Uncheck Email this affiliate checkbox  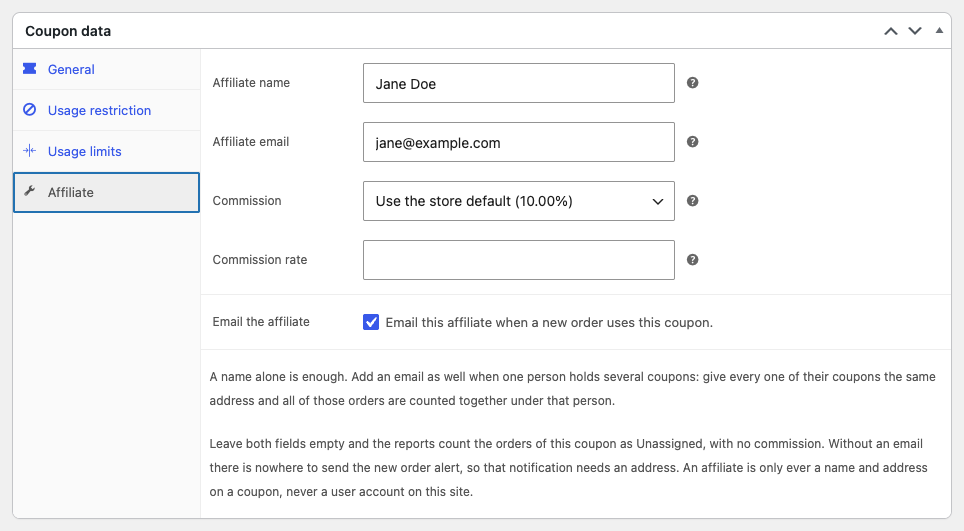[x=371, y=322]
